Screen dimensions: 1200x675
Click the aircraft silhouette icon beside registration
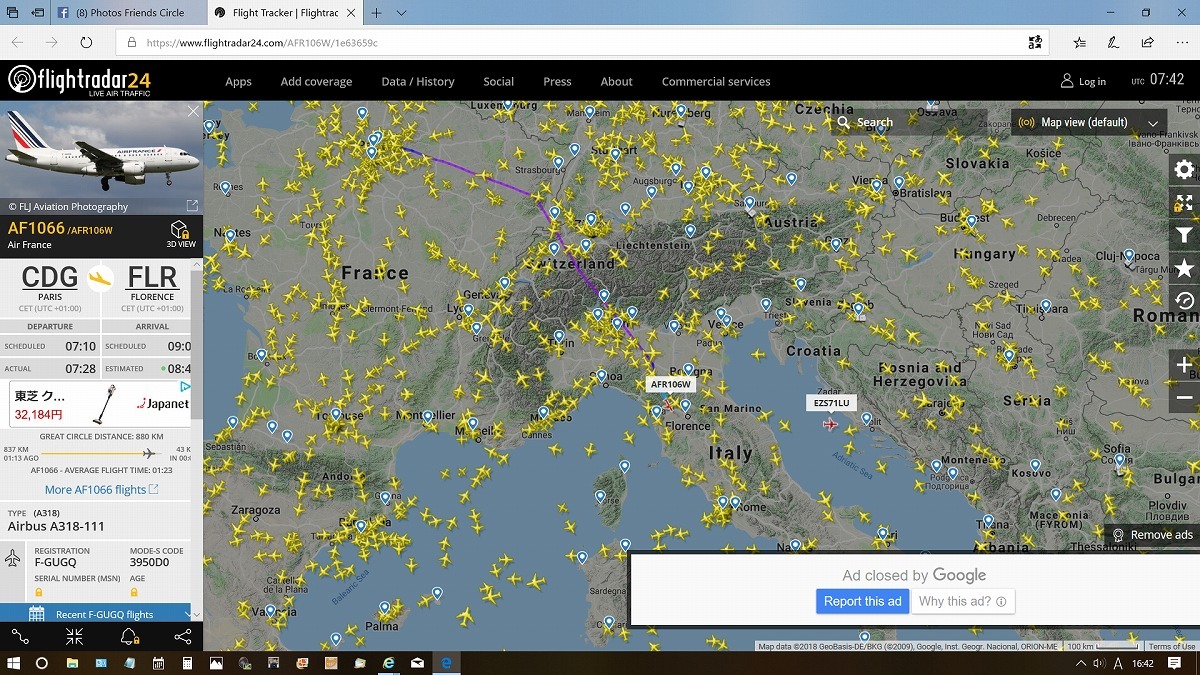(x=13, y=558)
